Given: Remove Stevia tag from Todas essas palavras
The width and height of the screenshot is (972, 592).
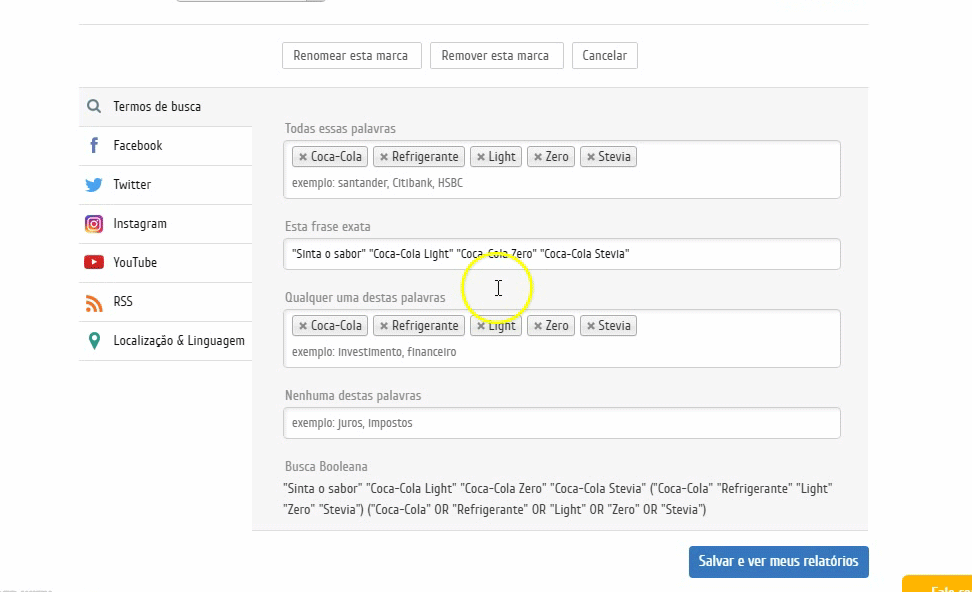Looking at the screenshot, I should coord(591,157).
